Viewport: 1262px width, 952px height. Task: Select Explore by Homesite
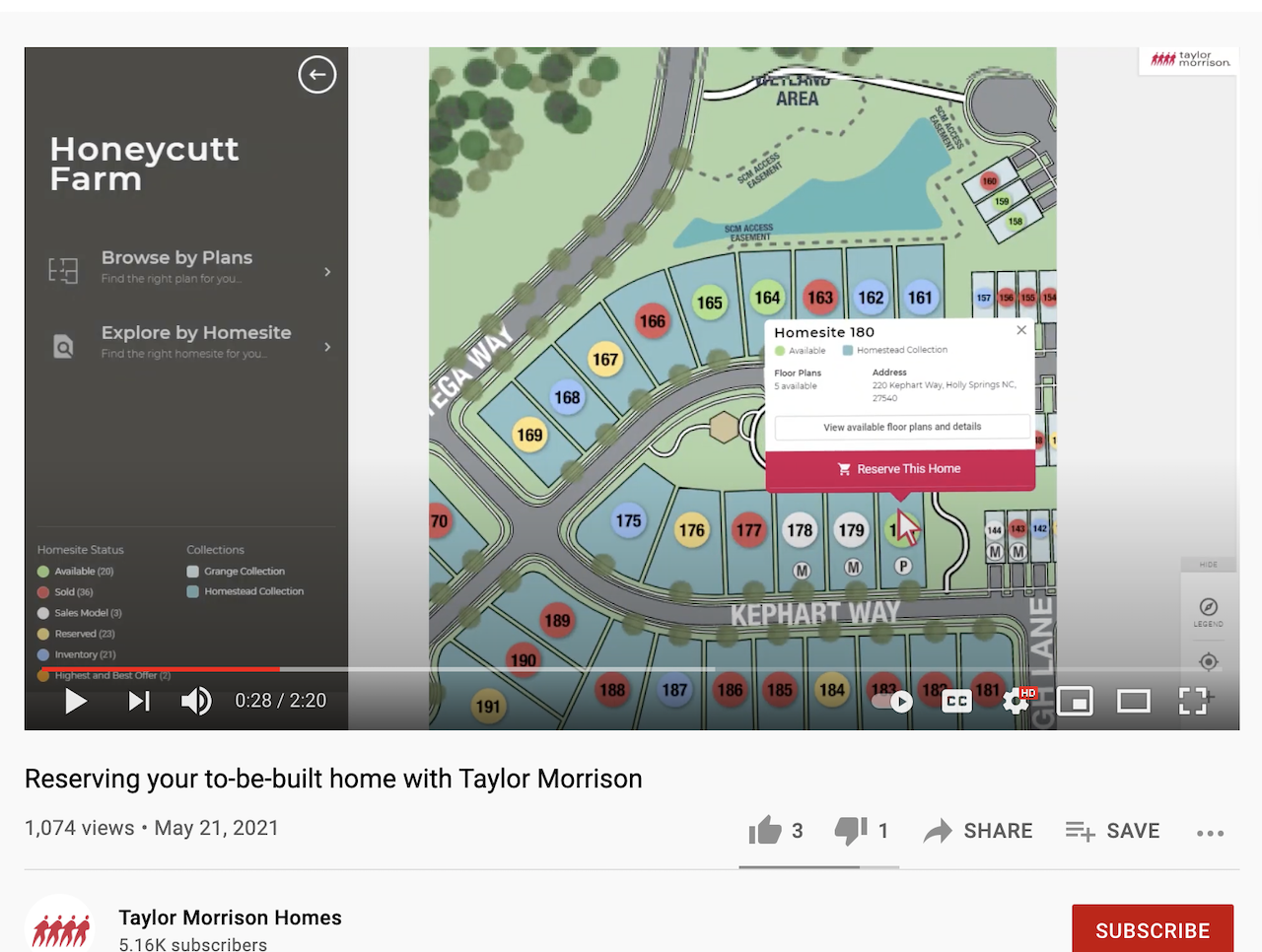point(196,332)
